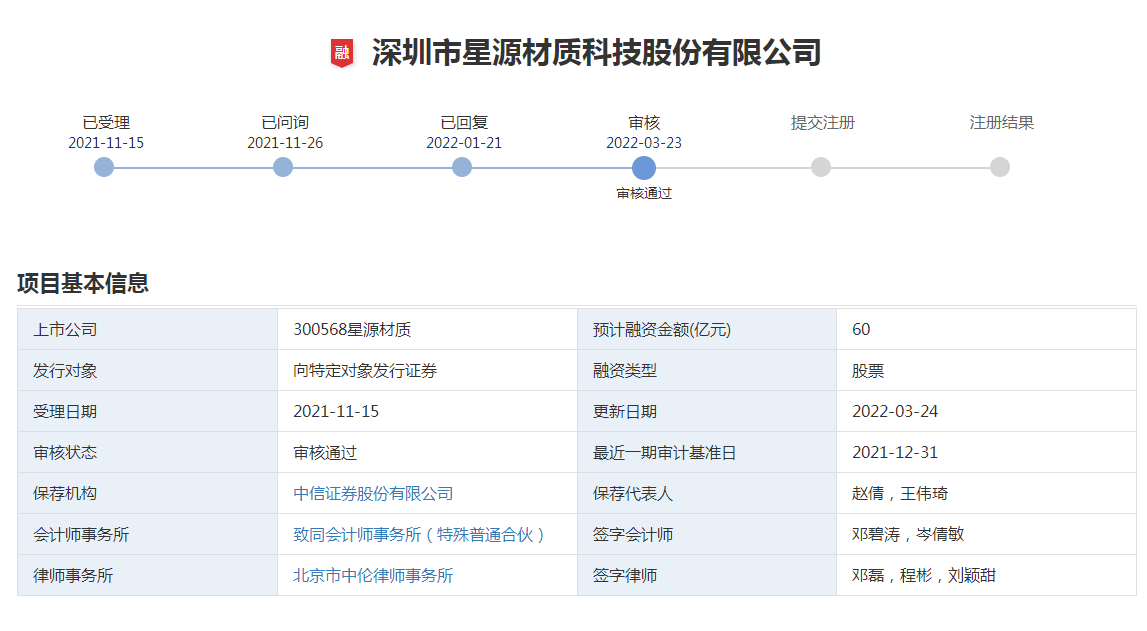The image size is (1147, 631).
Task: Open the 中信证券股份有限公司 sponsor link
Action: pos(373,494)
